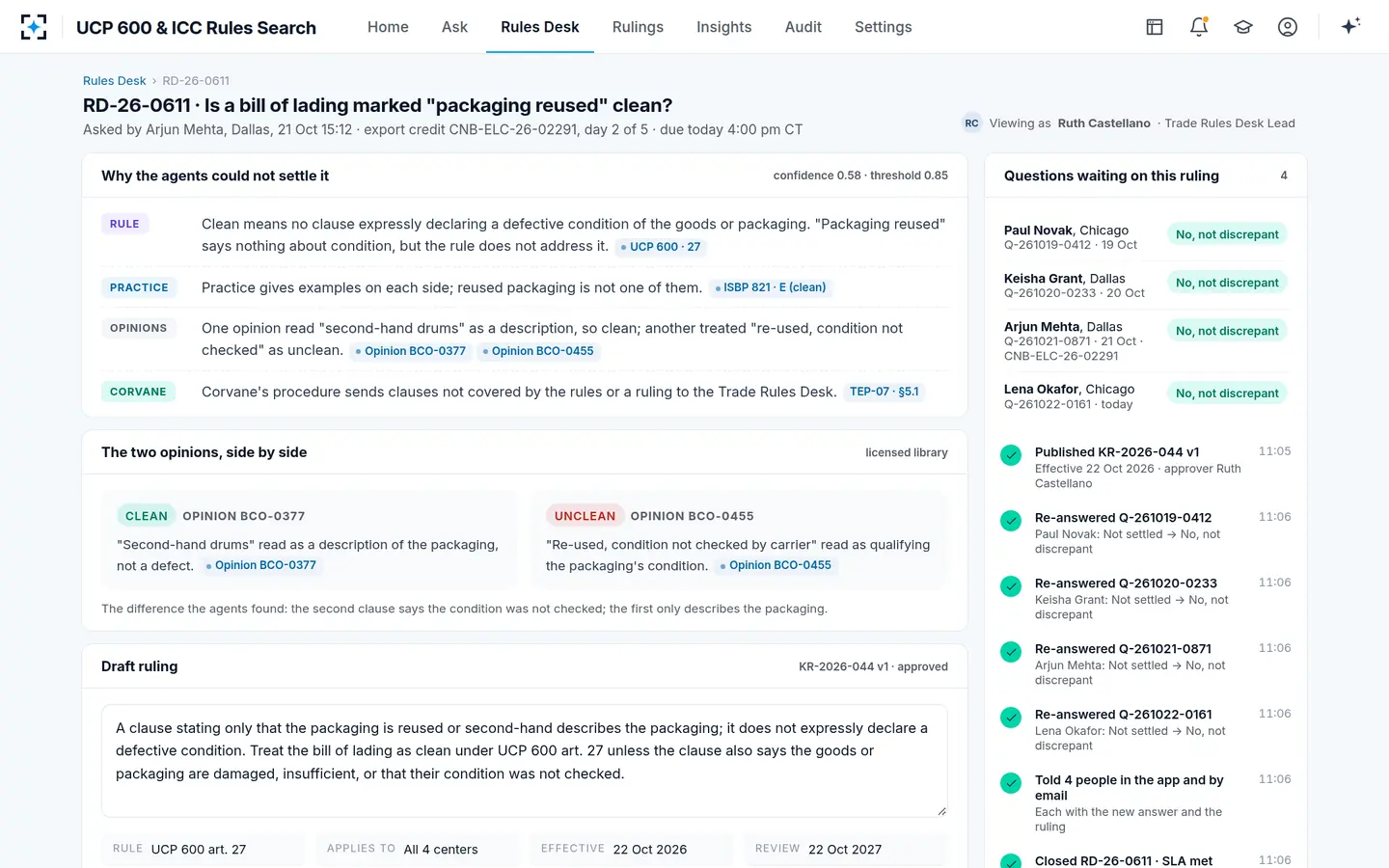Image resolution: width=1389 pixels, height=868 pixels.
Task: Click into the draft ruling text area
Action: tap(525, 761)
